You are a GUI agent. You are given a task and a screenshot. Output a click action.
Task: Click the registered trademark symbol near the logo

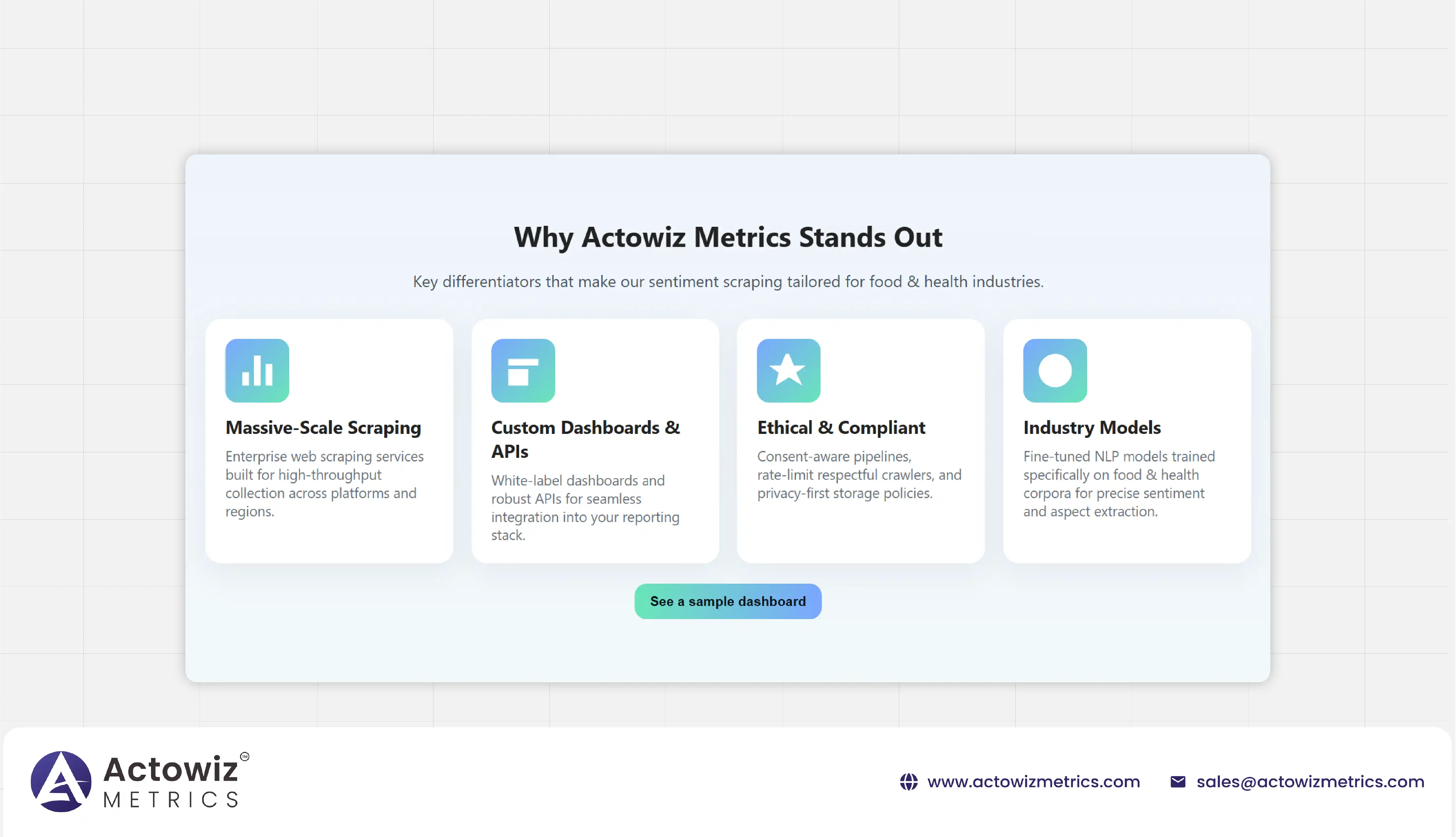coord(245,756)
